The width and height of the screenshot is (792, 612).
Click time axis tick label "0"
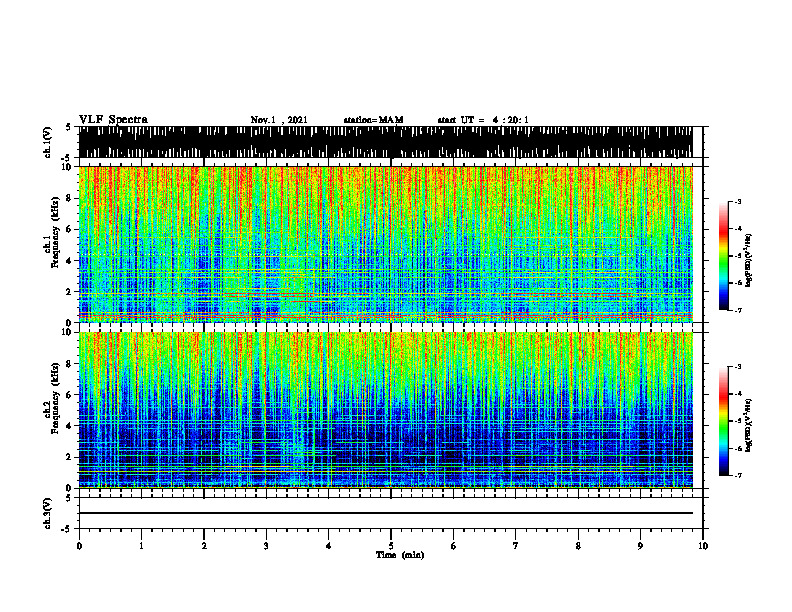79,546
